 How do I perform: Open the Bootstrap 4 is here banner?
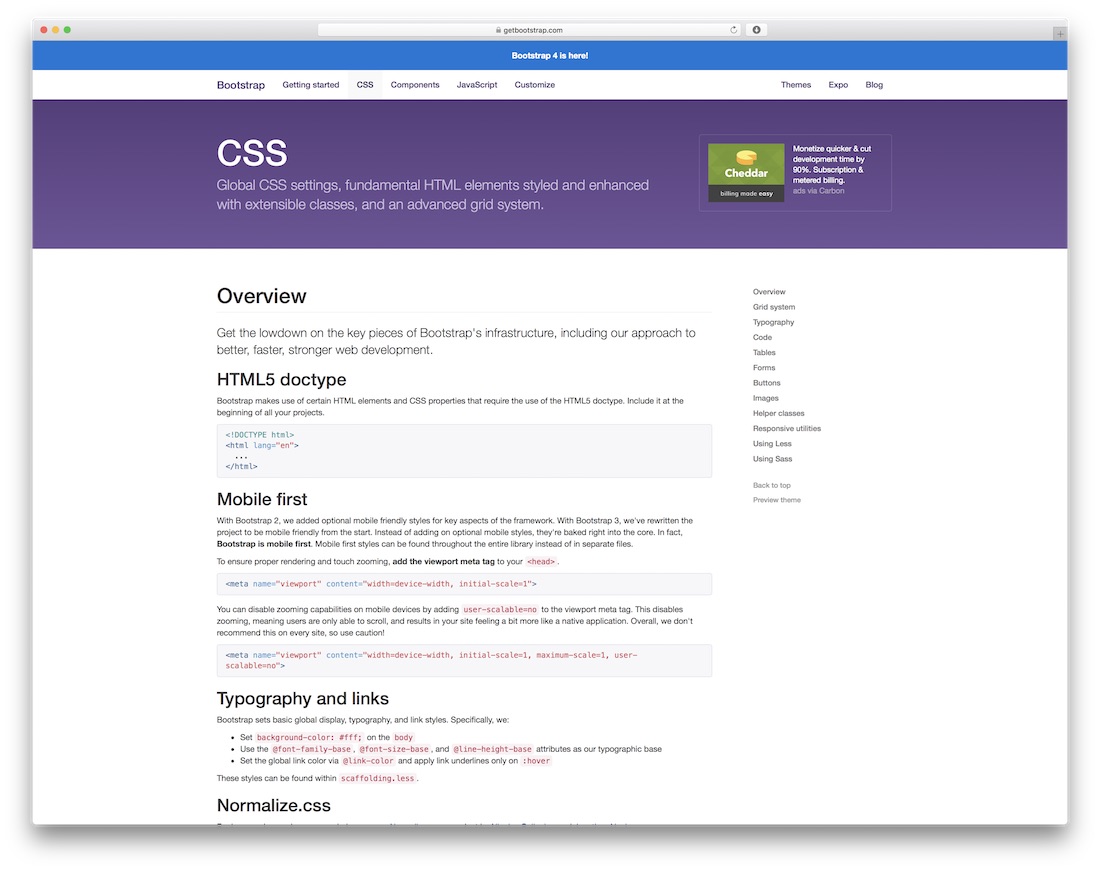pos(549,55)
